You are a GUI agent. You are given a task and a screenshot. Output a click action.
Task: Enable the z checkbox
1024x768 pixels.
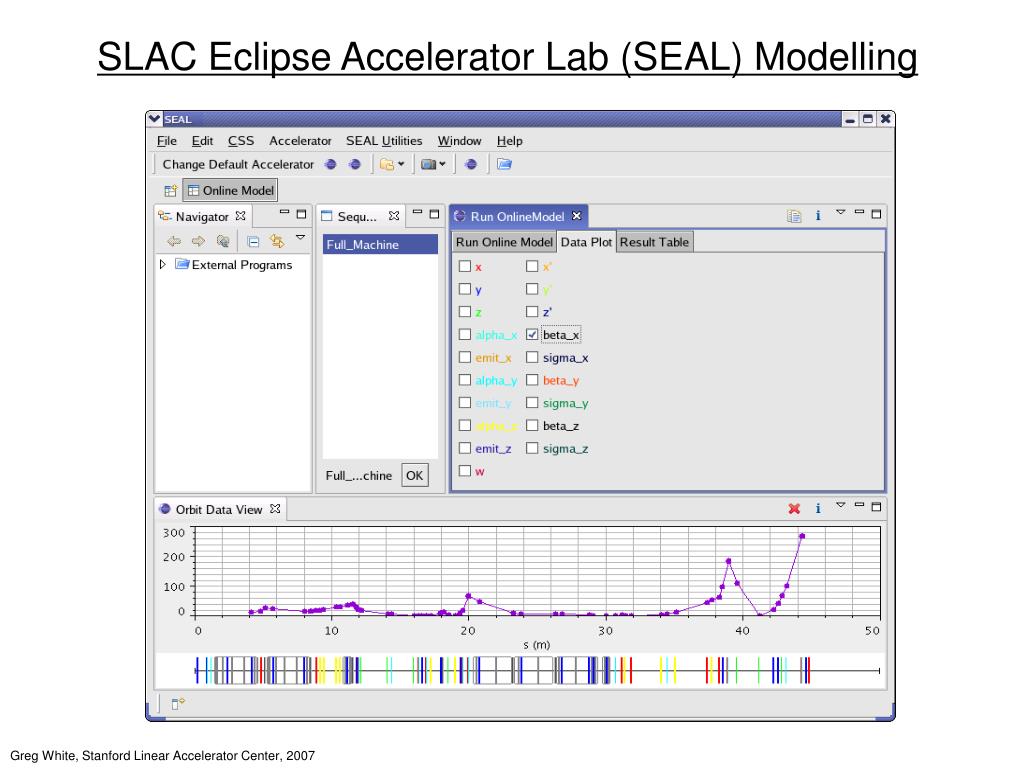tap(465, 312)
